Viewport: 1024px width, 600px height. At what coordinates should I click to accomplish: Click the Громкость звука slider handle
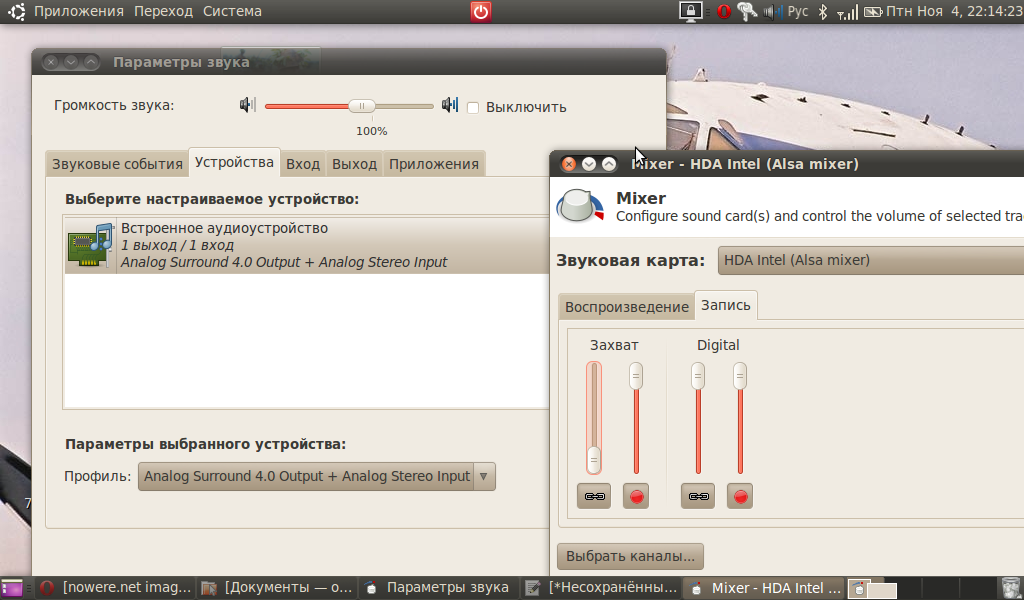[361, 106]
